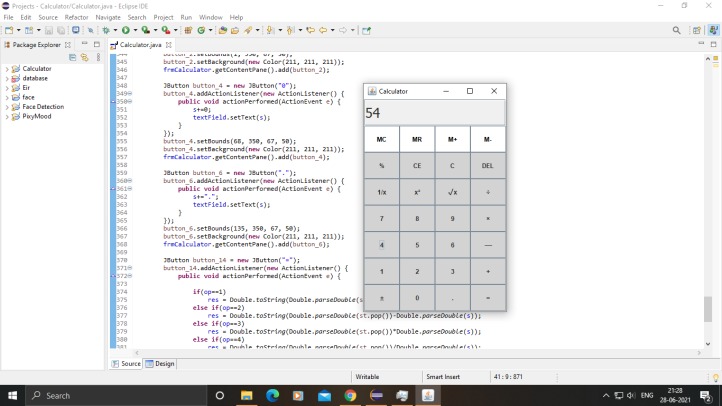This screenshot has width=722, height=406.
Task: Click the MC button in Calculator
Action: pyautogui.click(x=381, y=139)
